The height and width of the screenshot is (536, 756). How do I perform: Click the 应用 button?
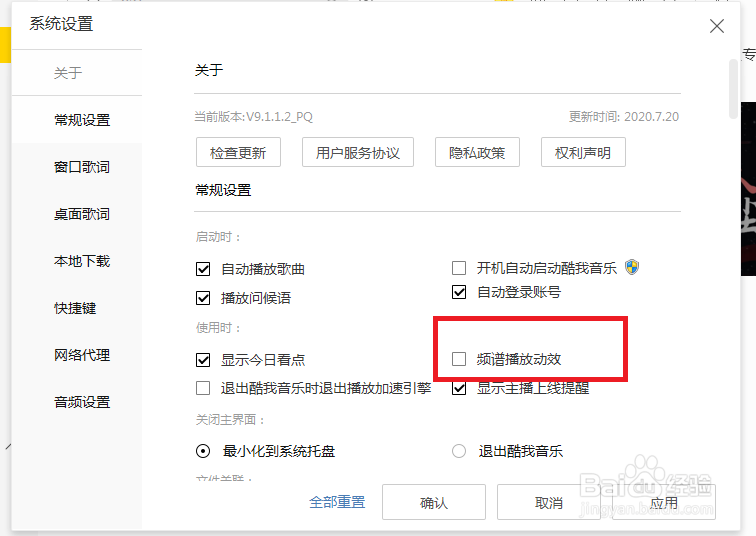tap(664, 502)
